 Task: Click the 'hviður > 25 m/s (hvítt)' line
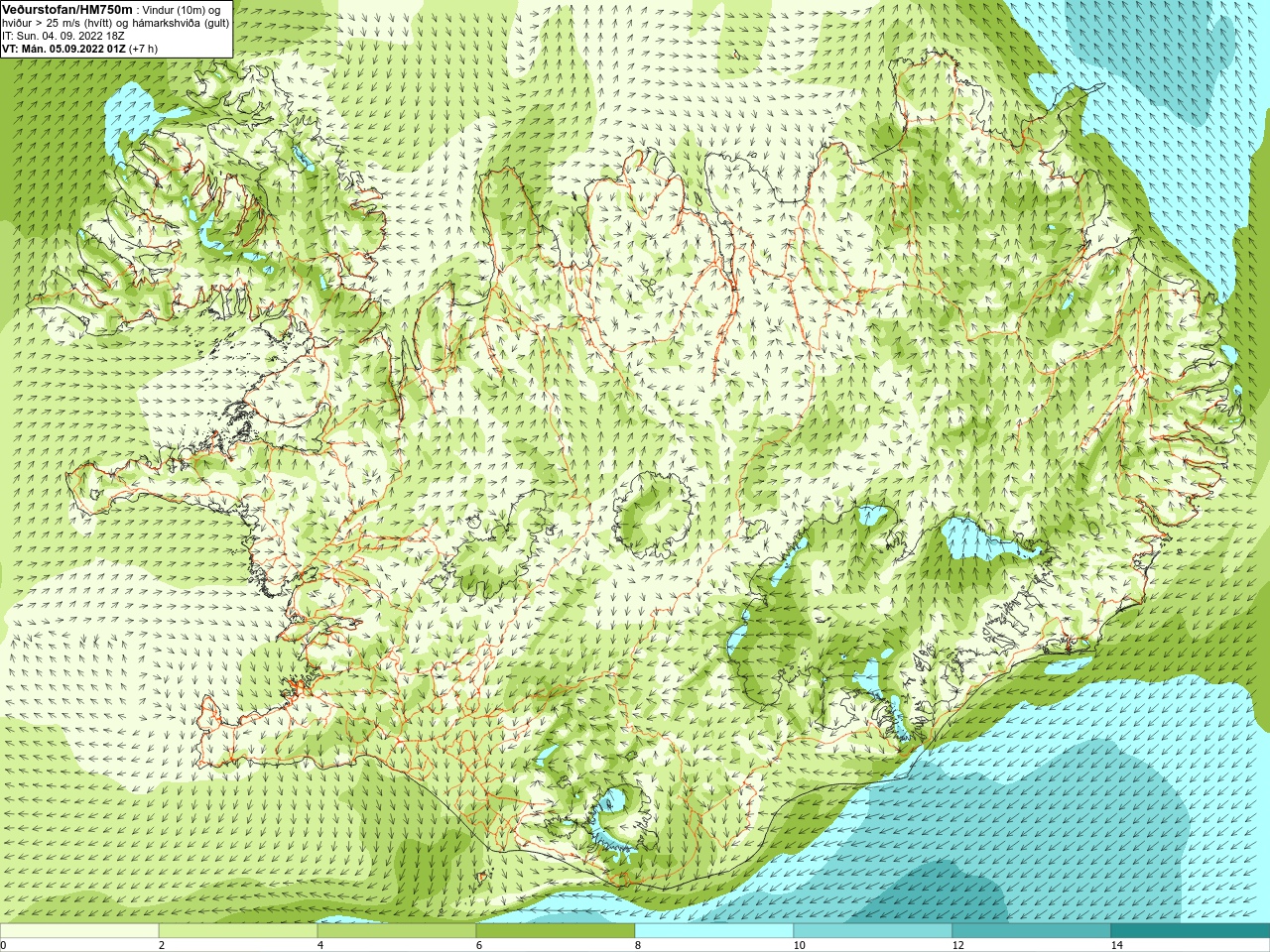point(116,22)
